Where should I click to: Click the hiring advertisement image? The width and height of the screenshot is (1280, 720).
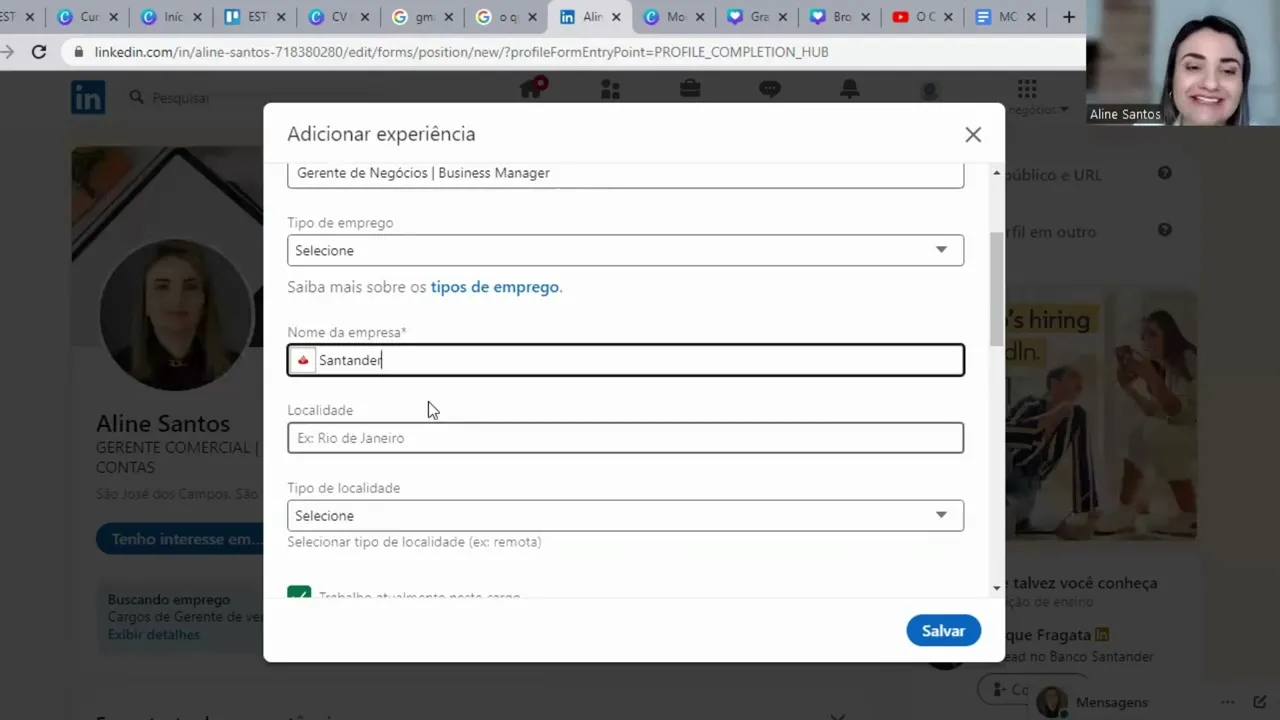[x=1100, y=415]
